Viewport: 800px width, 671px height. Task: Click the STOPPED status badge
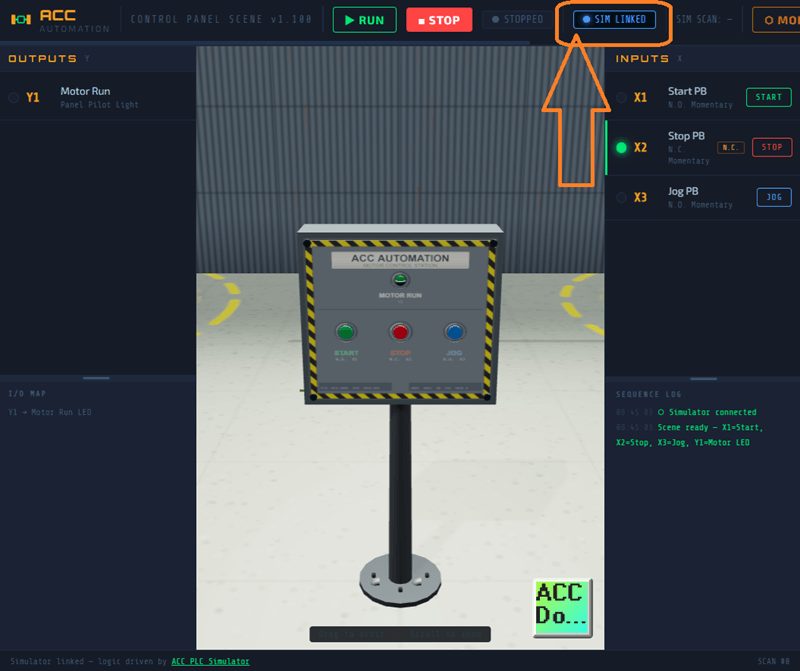point(517,20)
